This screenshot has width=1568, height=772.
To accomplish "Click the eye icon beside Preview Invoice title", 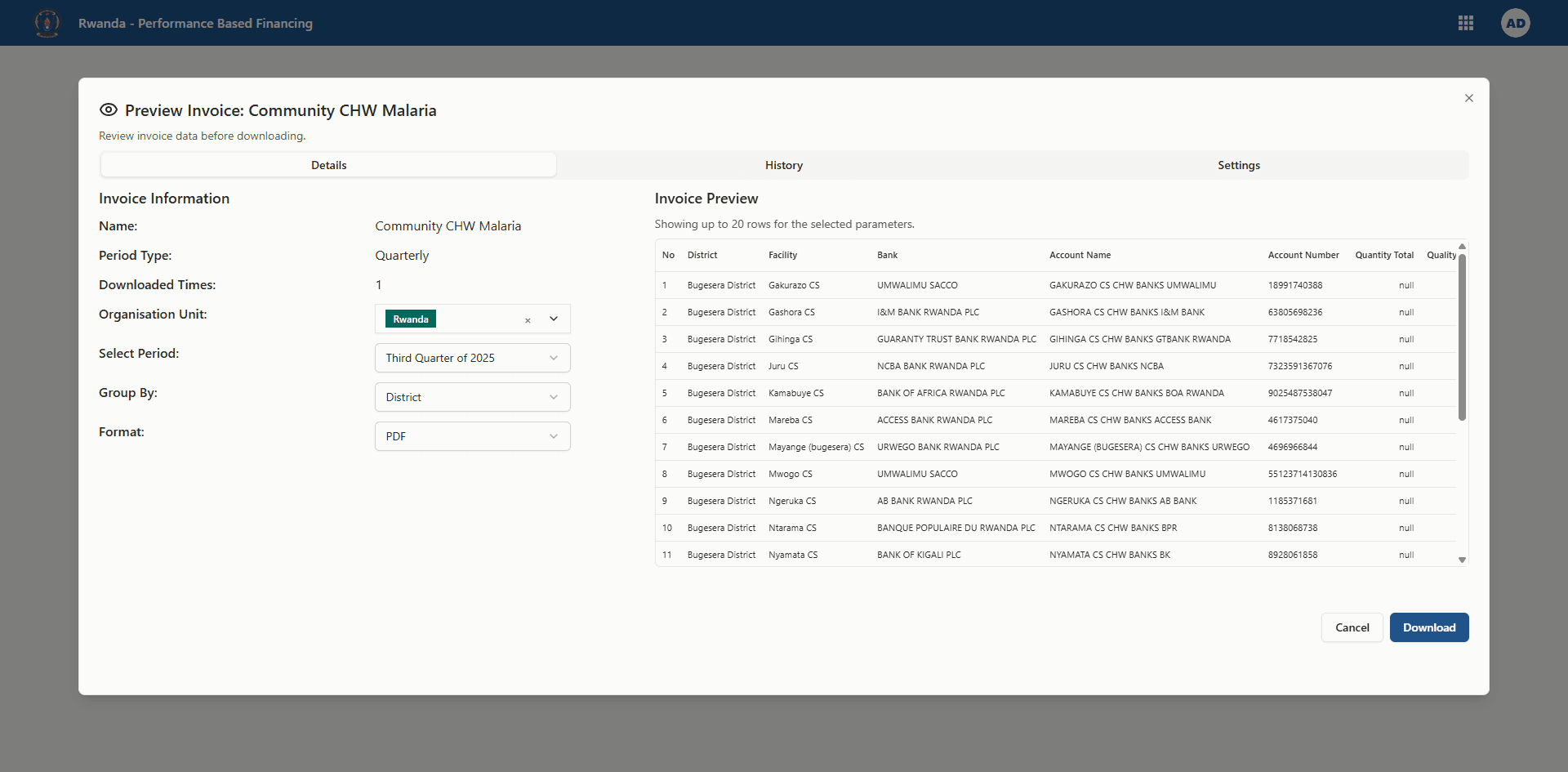I will [108, 109].
